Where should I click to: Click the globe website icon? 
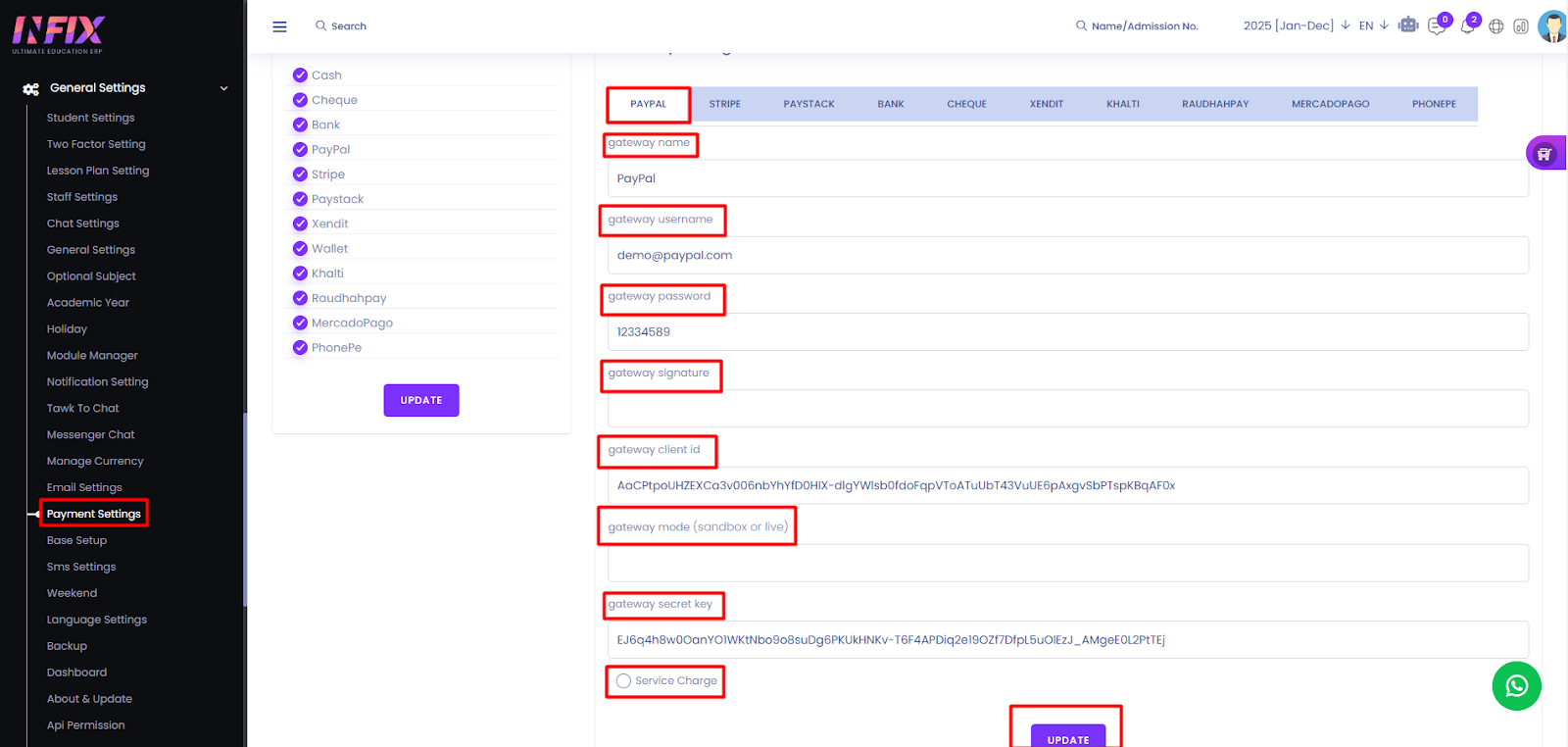point(1495,26)
